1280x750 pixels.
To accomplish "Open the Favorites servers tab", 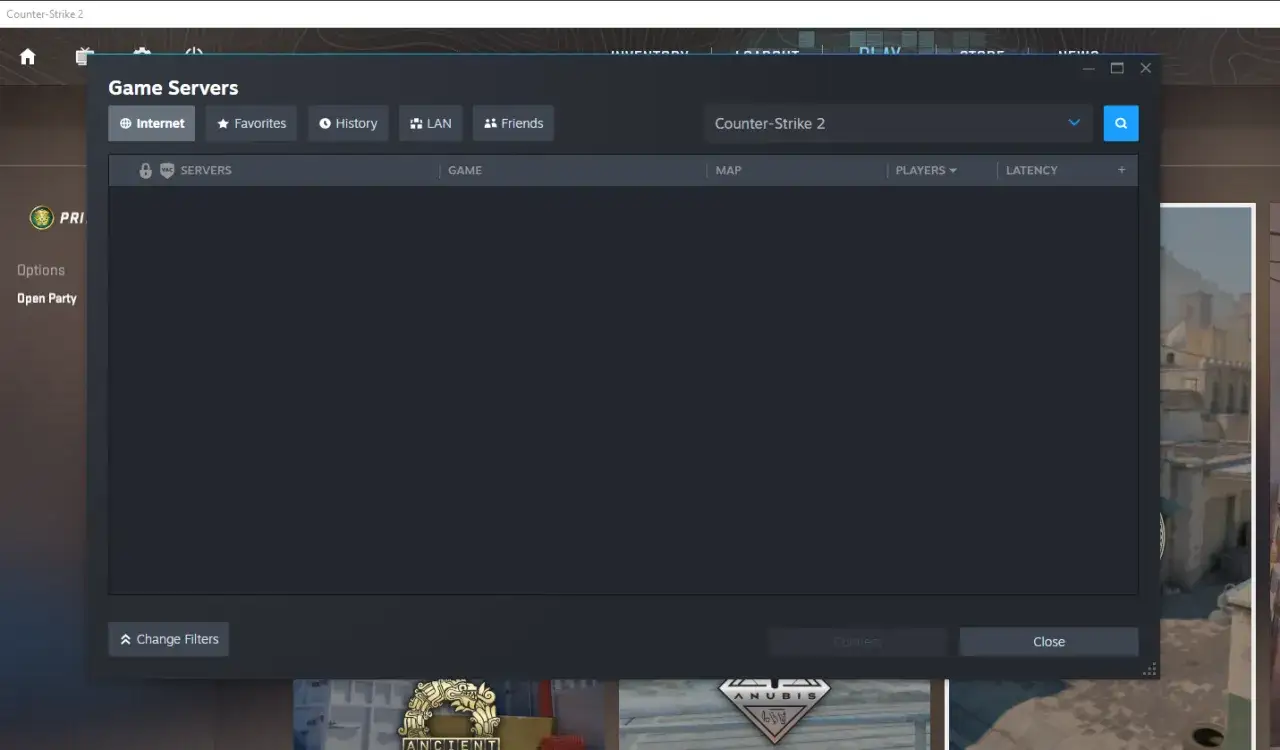I will pyautogui.click(x=251, y=123).
